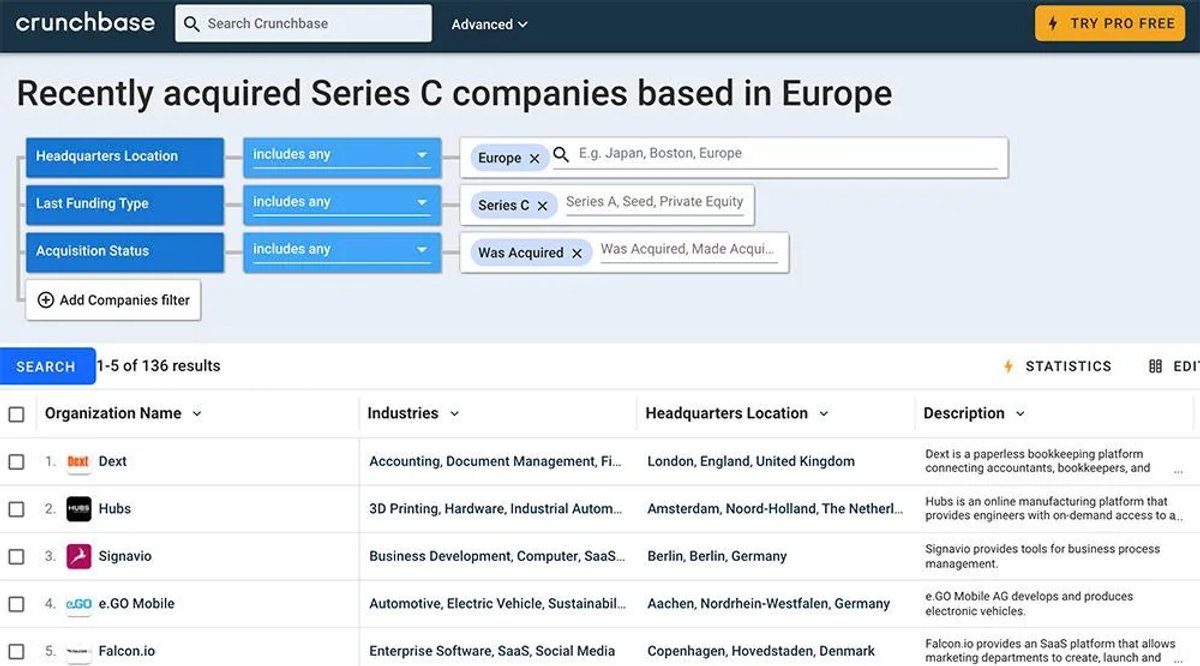Open the includes any dropdown for Last Funding Type
The height and width of the screenshot is (666, 1200).
(341, 203)
